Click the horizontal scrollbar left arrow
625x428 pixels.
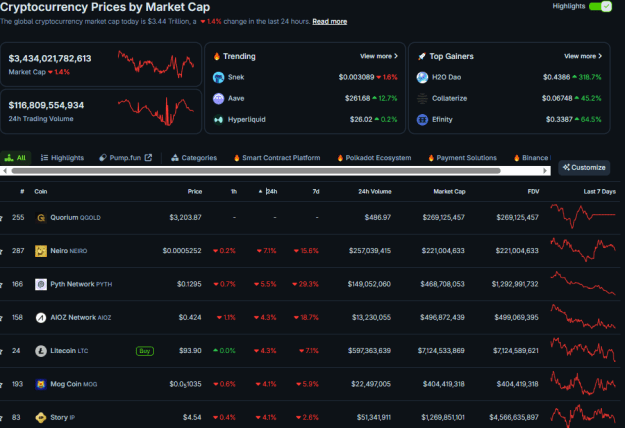(5, 171)
